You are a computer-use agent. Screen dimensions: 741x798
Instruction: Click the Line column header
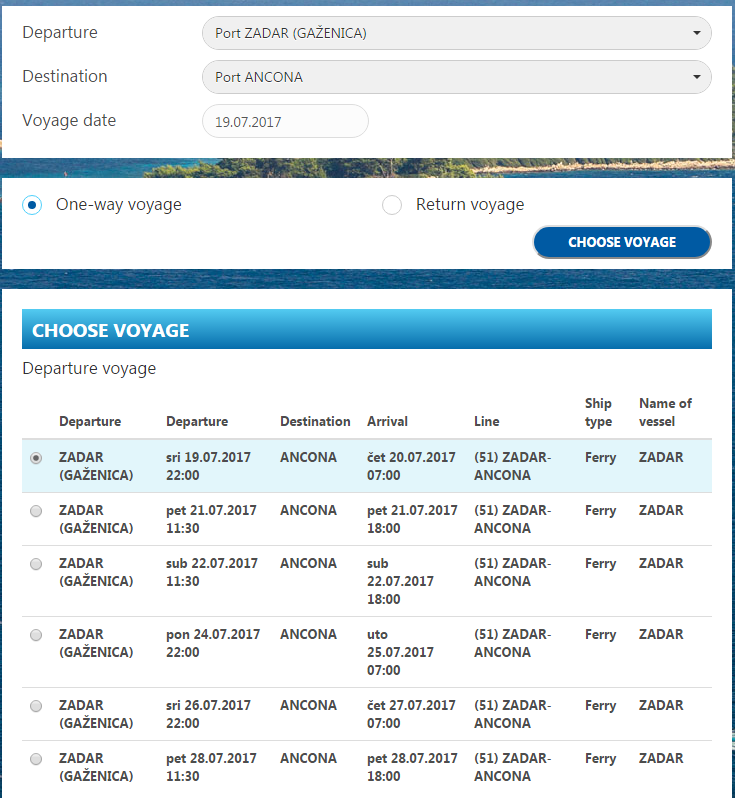(x=486, y=421)
